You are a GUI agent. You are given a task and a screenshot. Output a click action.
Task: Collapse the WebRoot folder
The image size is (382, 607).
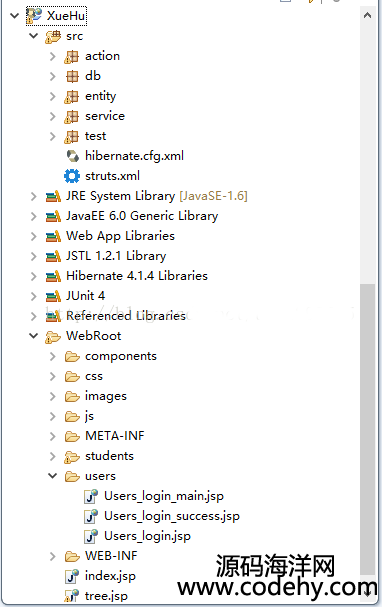(x=34, y=336)
